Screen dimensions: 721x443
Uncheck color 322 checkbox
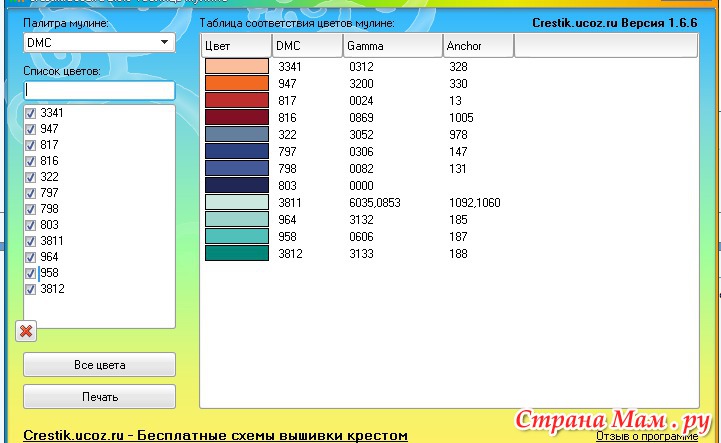30,177
